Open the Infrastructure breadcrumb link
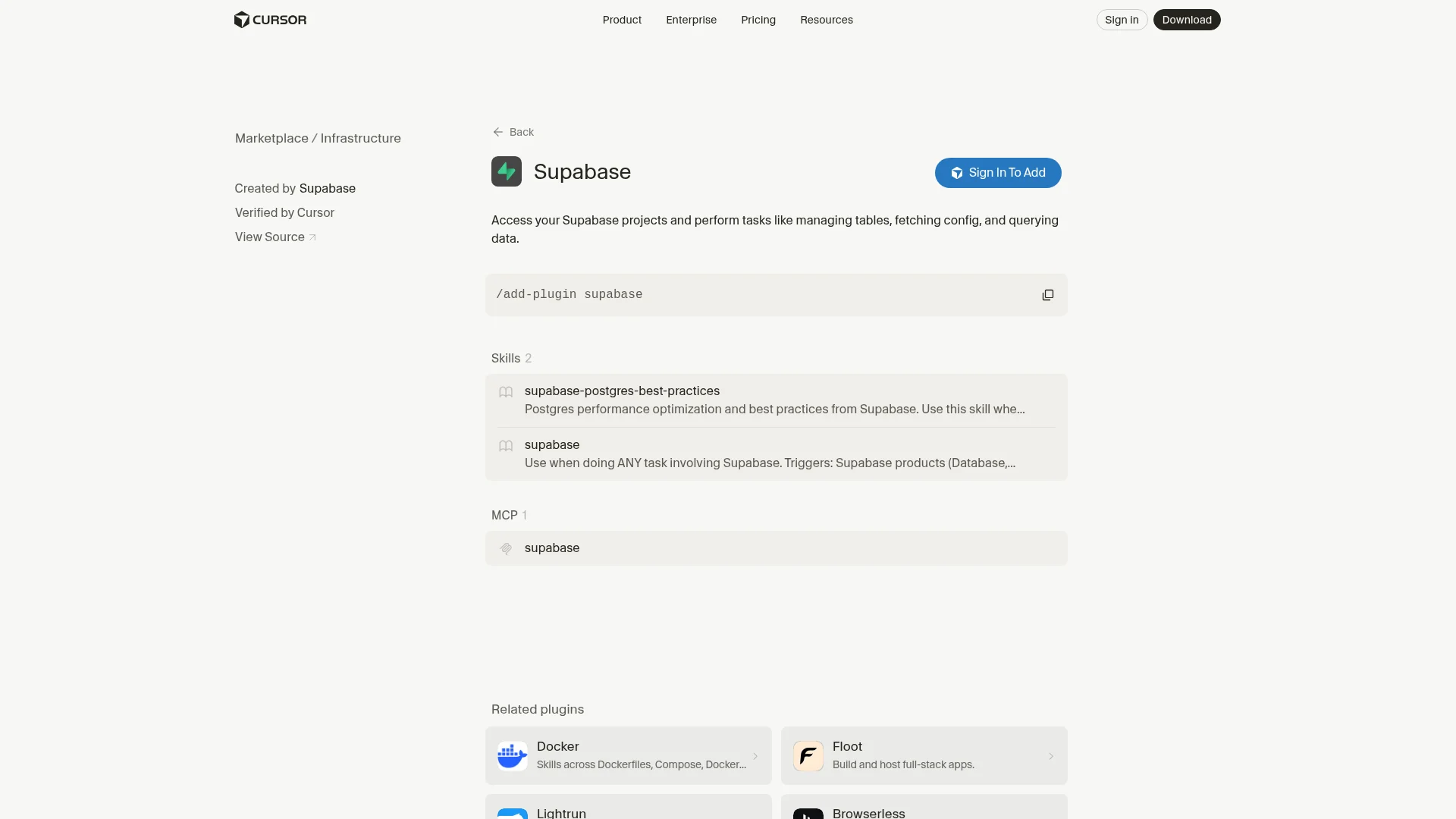 (360, 138)
